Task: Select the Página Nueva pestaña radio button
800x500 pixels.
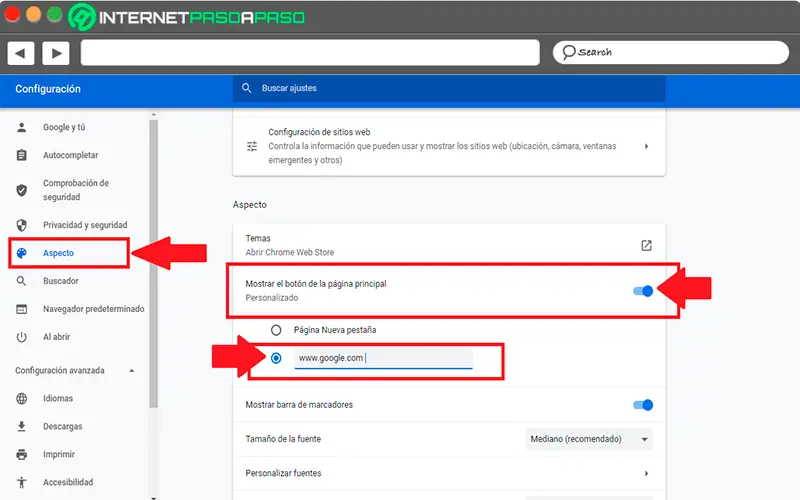Action: click(276, 330)
